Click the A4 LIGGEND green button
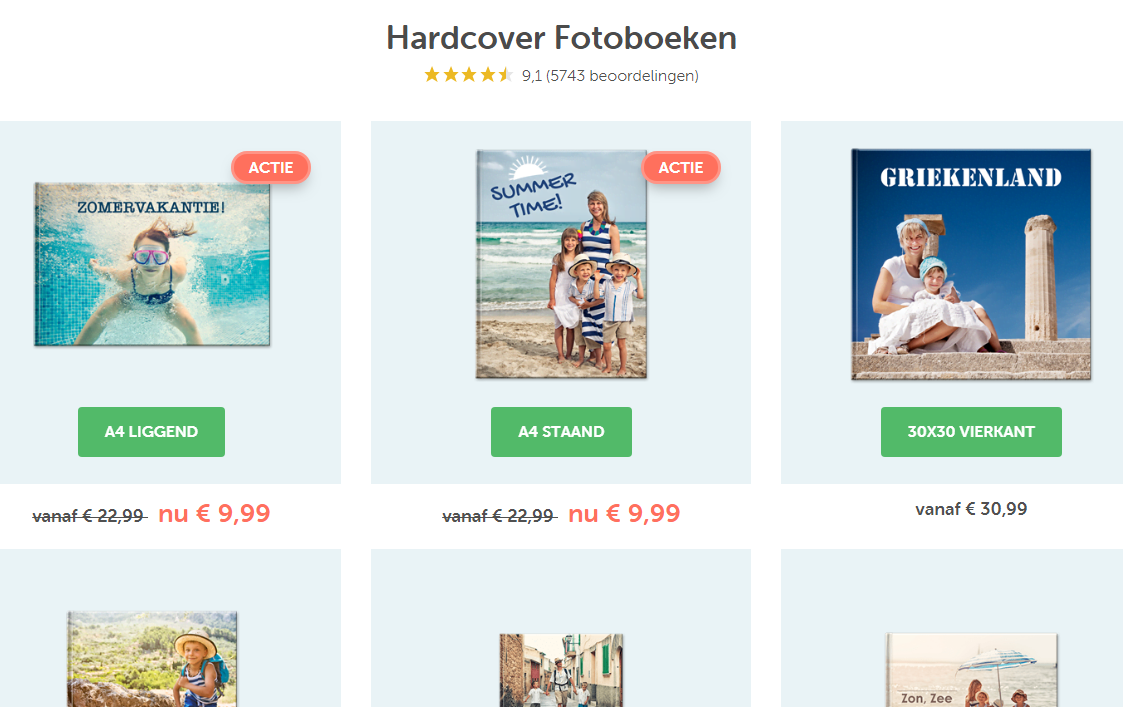 (x=151, y=432)
